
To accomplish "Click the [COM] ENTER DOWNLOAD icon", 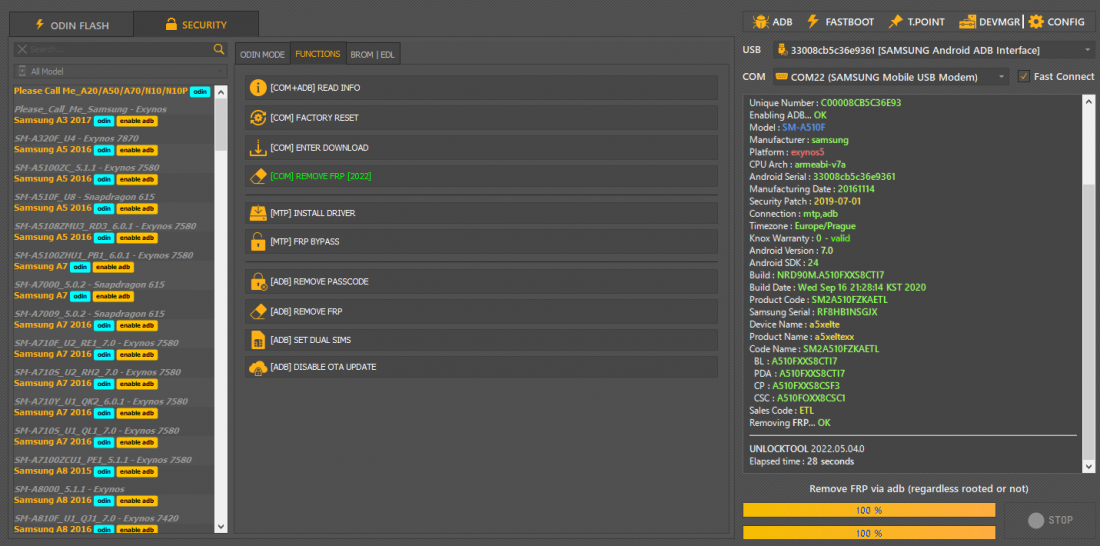I will tap(257, 148).
